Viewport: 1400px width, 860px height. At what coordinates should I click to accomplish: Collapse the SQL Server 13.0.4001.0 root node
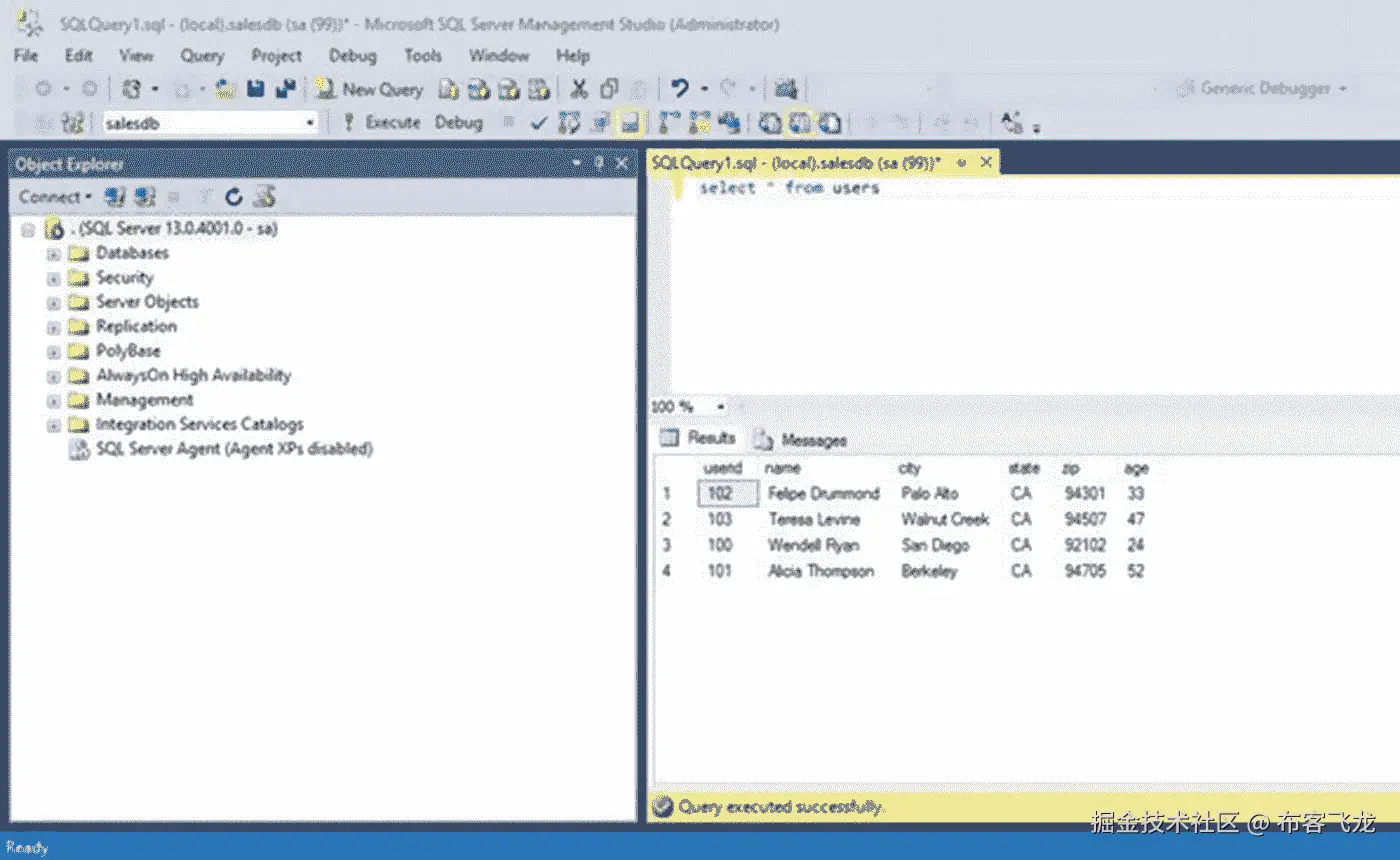coord(28,230)
